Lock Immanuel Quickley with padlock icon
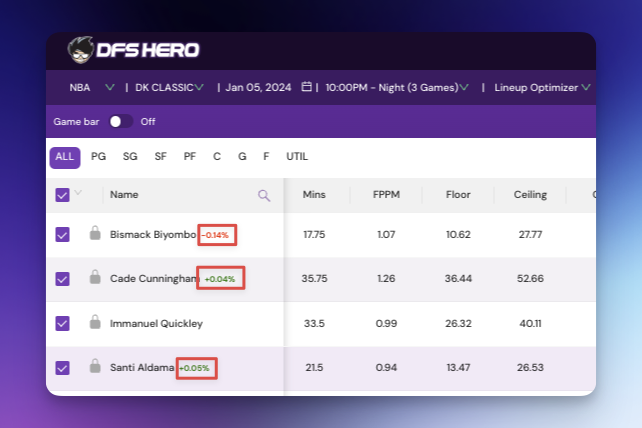Image resolution: width=642 pixels, height=428 pixels. pyautogui.click(x=95, y=322)
